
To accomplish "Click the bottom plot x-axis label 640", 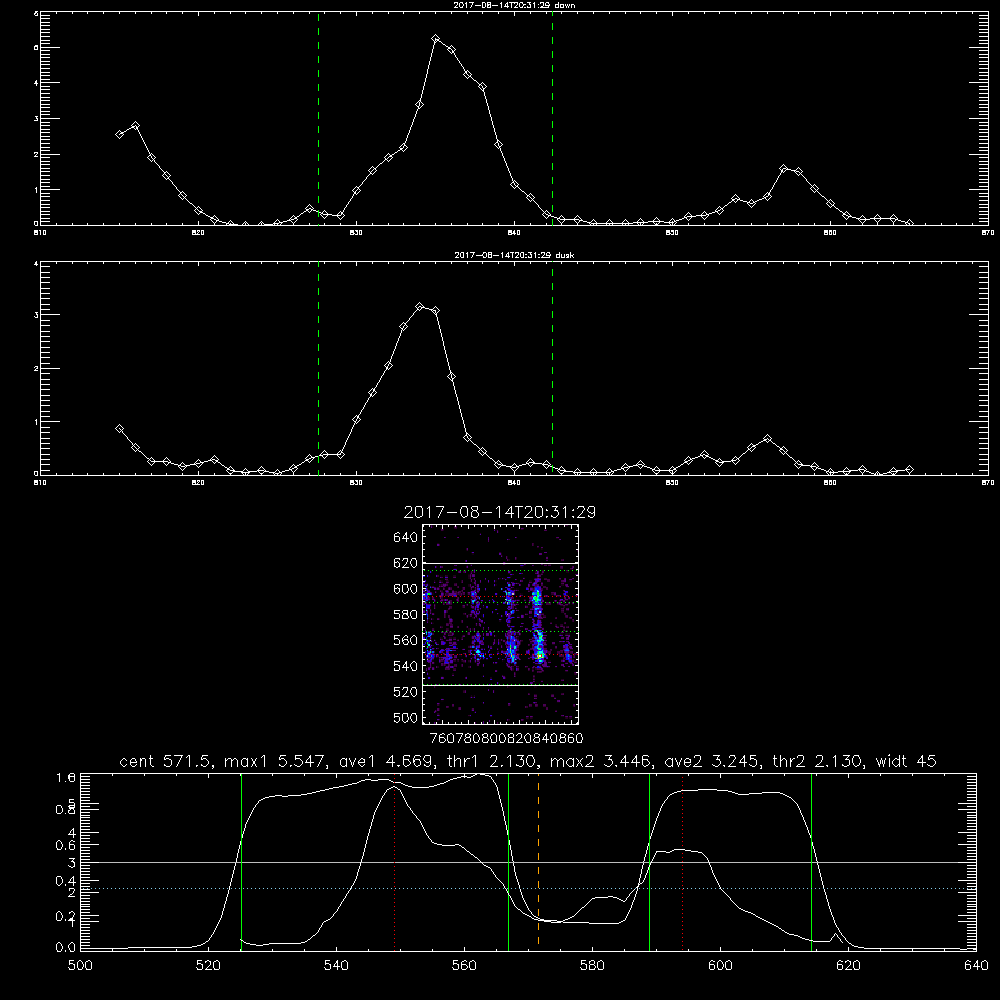I will tap(976, 966).
